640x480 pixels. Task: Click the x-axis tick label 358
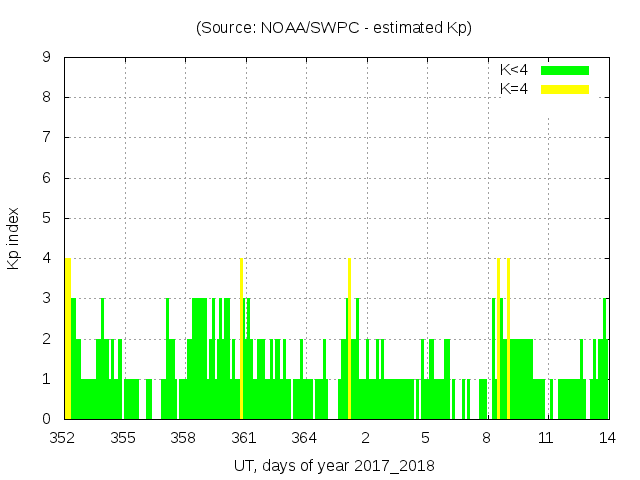(x=183, y=438)
